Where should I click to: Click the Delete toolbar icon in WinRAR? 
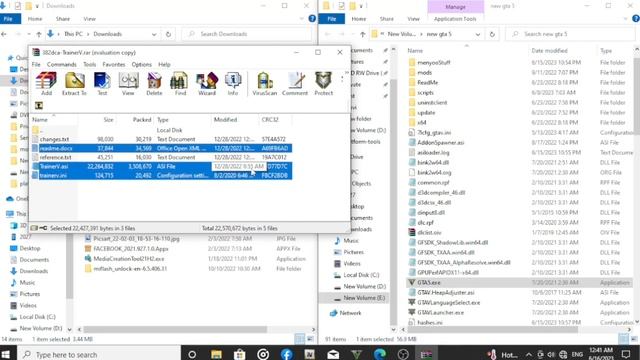pos(154,84)
